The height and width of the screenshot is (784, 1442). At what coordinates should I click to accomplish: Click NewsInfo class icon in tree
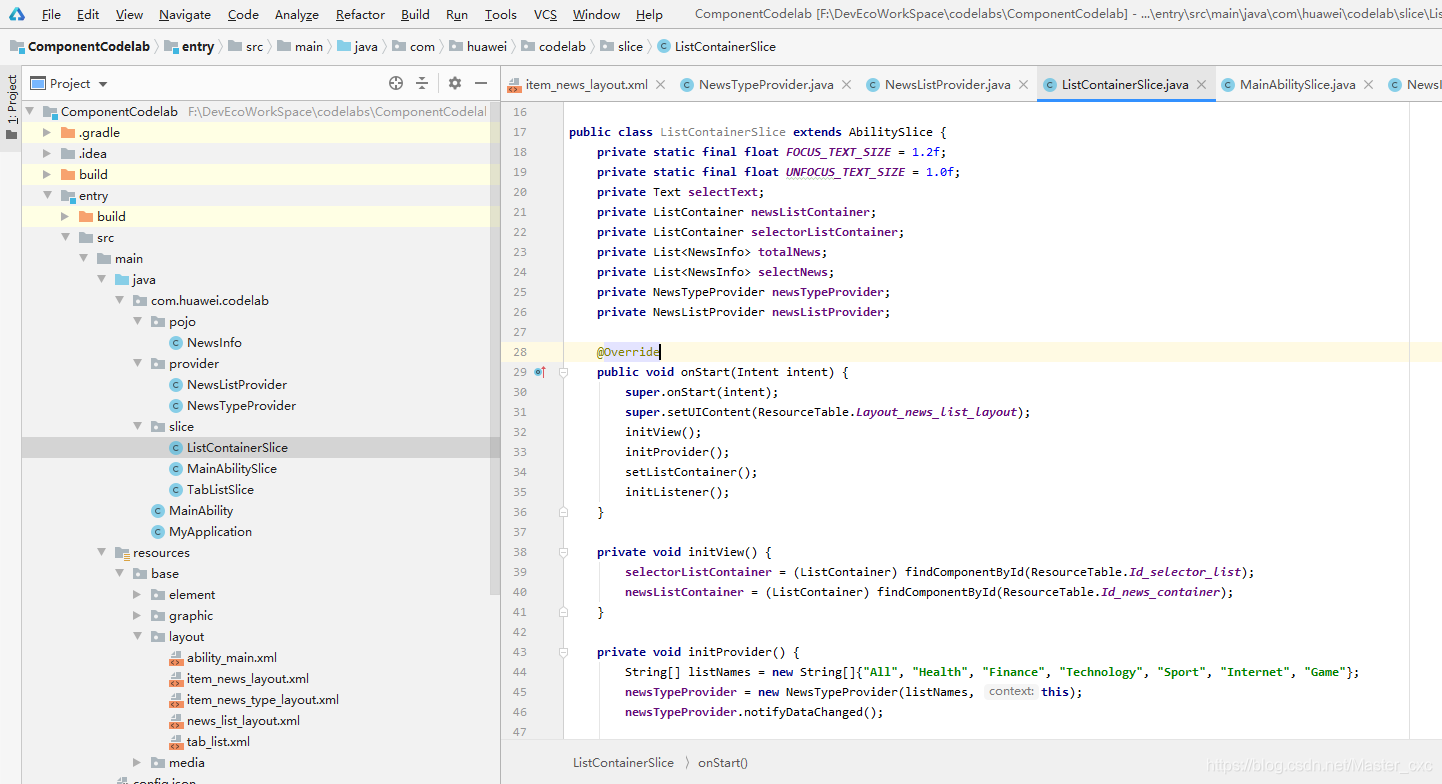[x=176, y=343]
